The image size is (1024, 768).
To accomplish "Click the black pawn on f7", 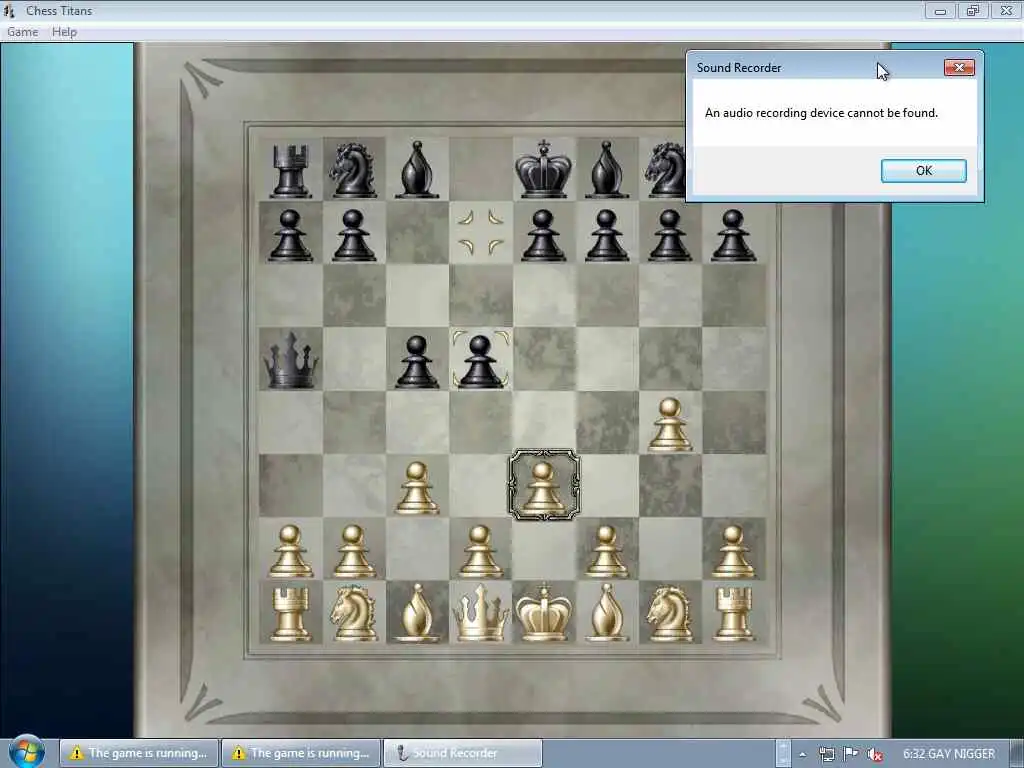I will point(607,236).
